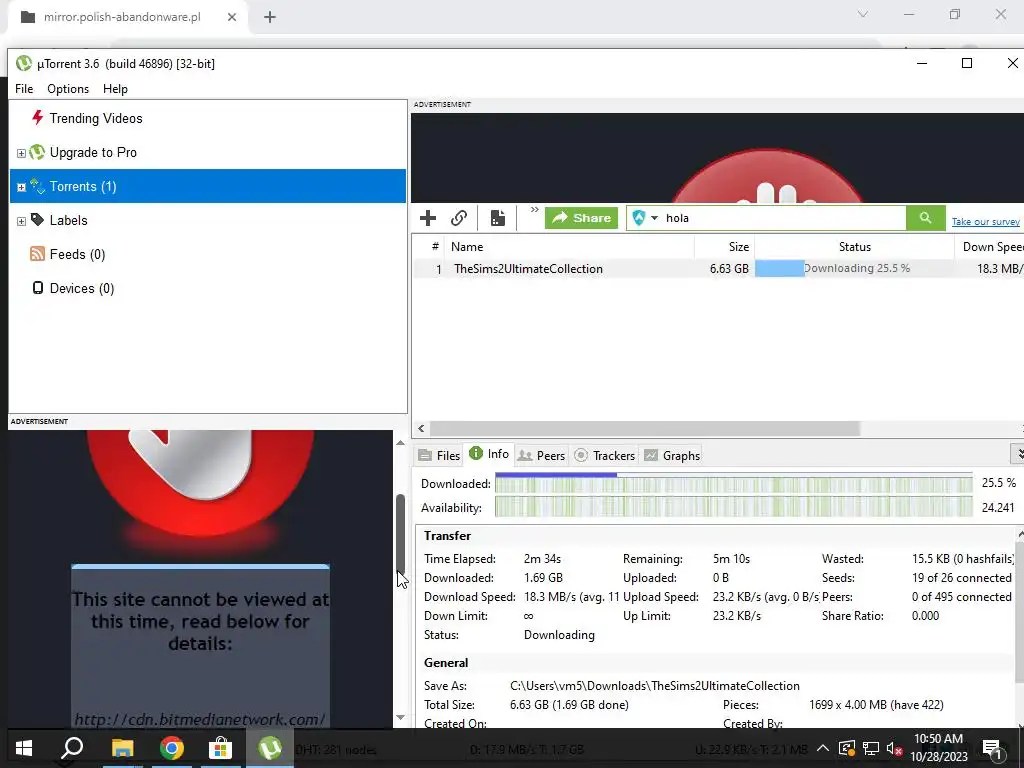The width and height of the screenshot is (1024, 768).
Task: Click the Downloaded pieces bar
Action: point(733,483)
